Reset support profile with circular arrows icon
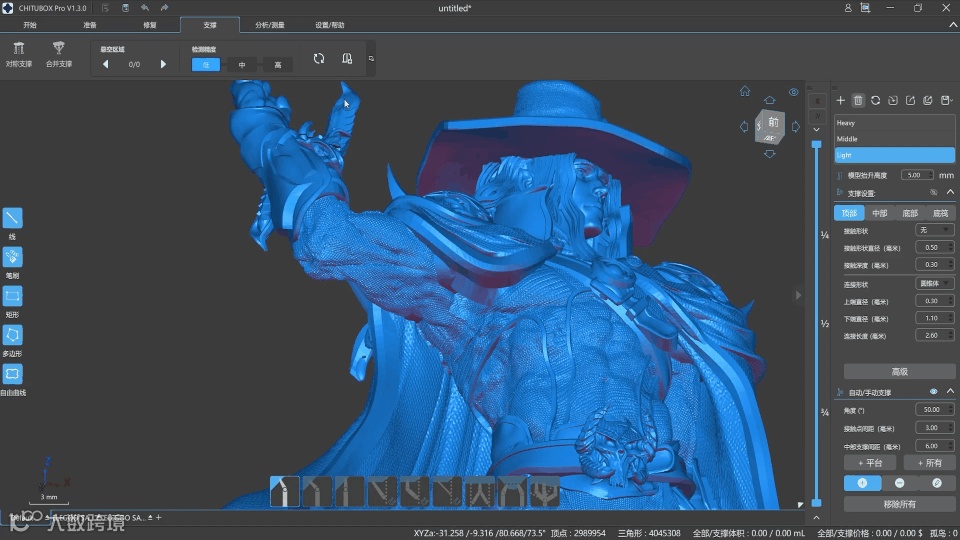 click(x=876, y=100)
